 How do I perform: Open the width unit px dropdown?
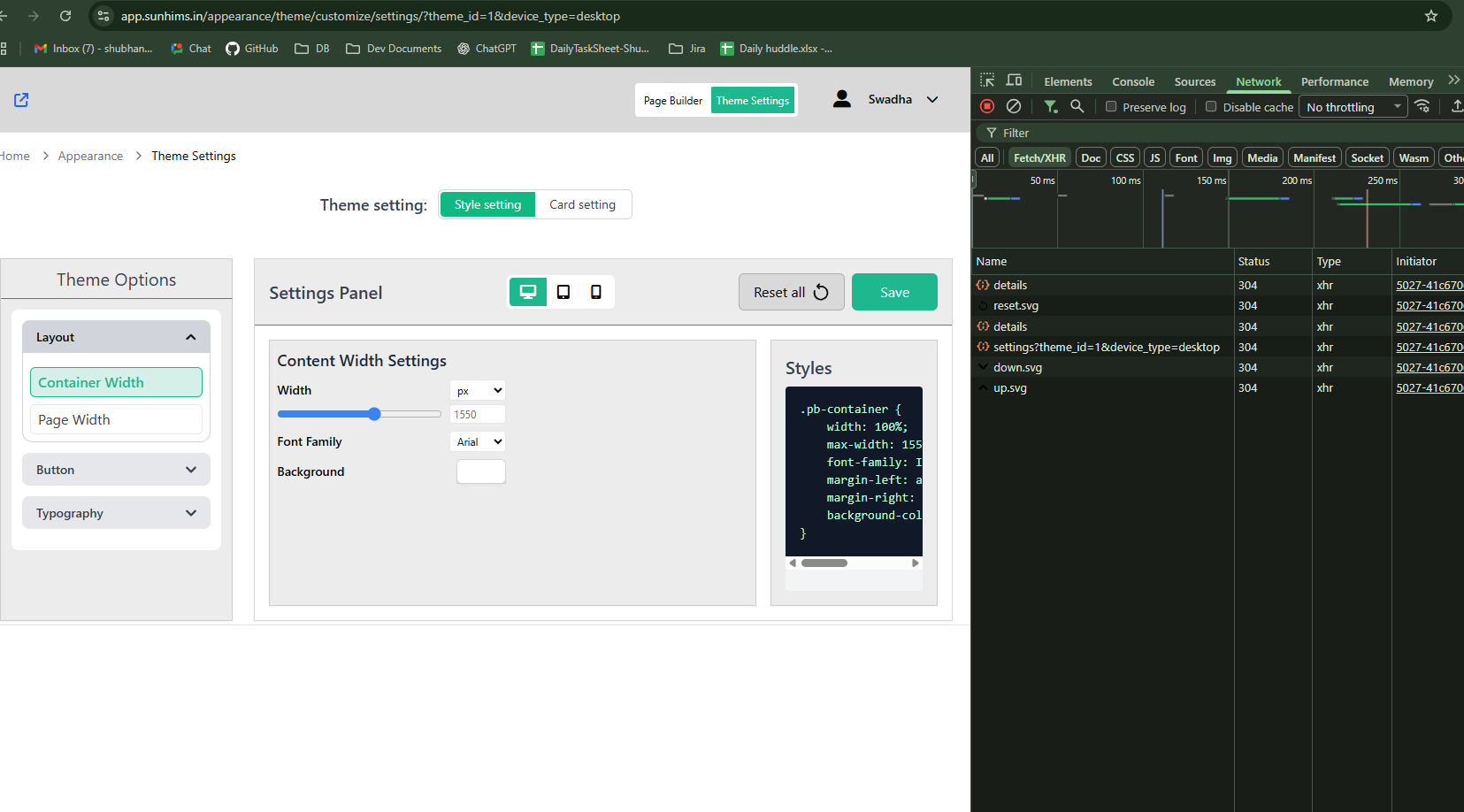pos(479,390)
